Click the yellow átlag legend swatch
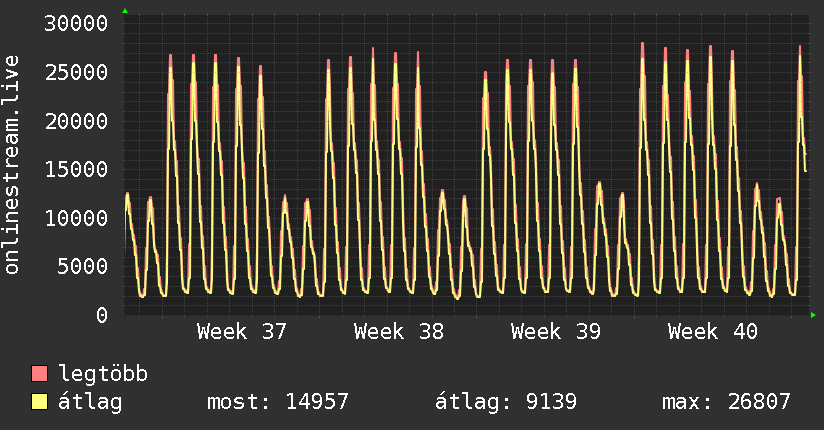Viewport: 824px width, 430px height. click(x=39, y=402)
